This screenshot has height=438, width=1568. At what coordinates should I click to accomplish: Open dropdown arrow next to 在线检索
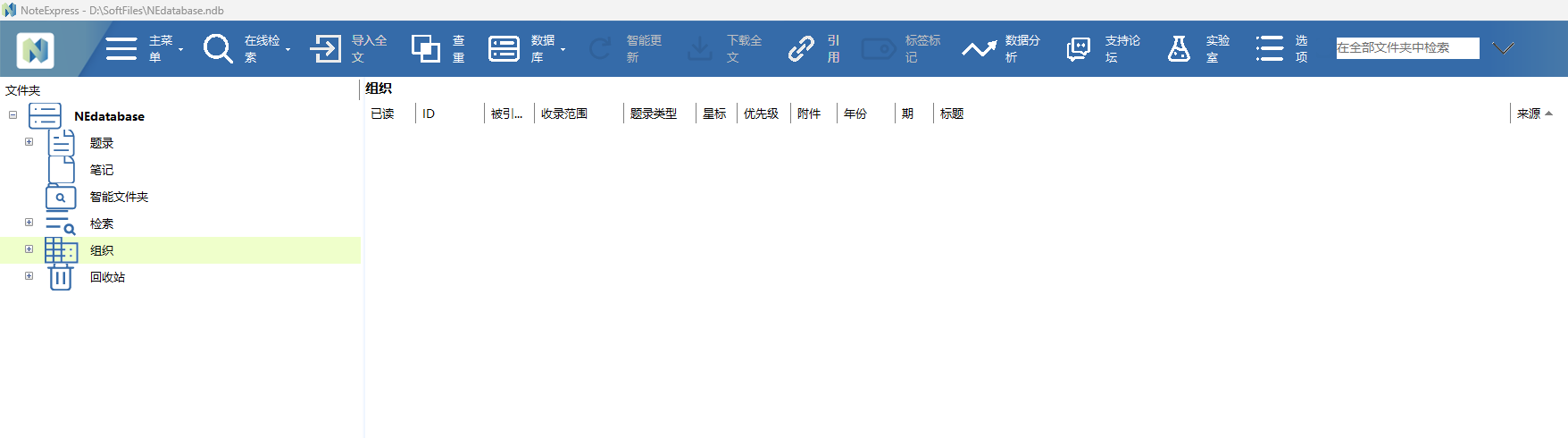coord(288,49)
